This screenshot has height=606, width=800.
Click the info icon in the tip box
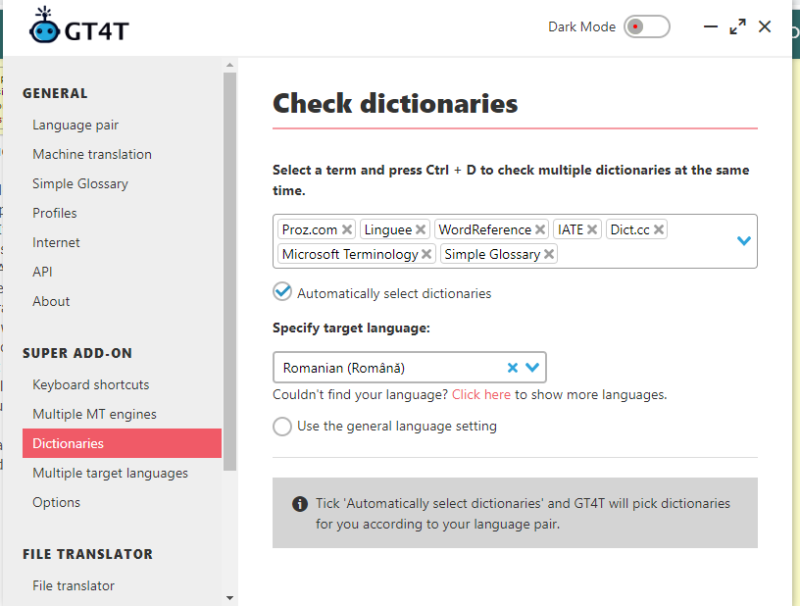[299, 504]
